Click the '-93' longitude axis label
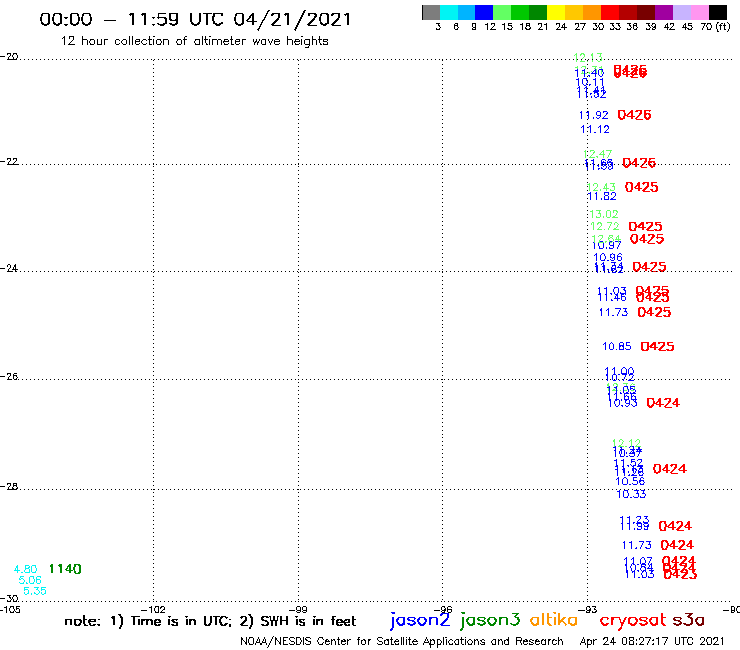 point(588,609)
